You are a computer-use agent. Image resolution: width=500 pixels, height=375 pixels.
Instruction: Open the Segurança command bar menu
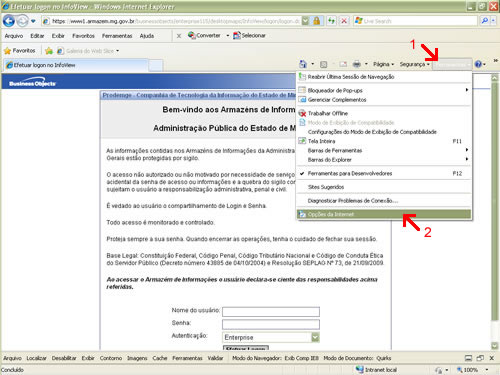[x=415, y=64]
